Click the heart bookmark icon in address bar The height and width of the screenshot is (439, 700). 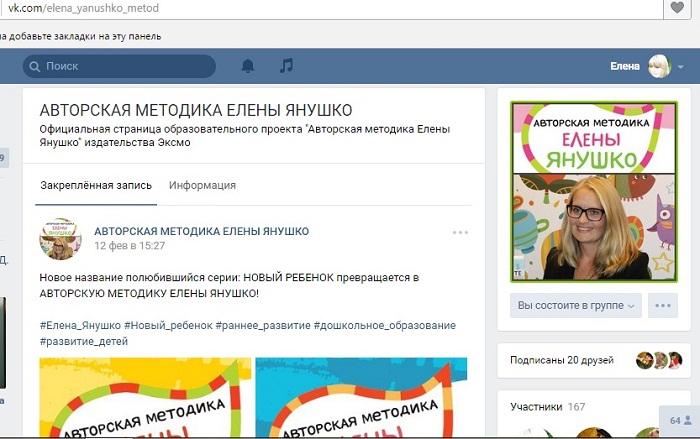677,7
